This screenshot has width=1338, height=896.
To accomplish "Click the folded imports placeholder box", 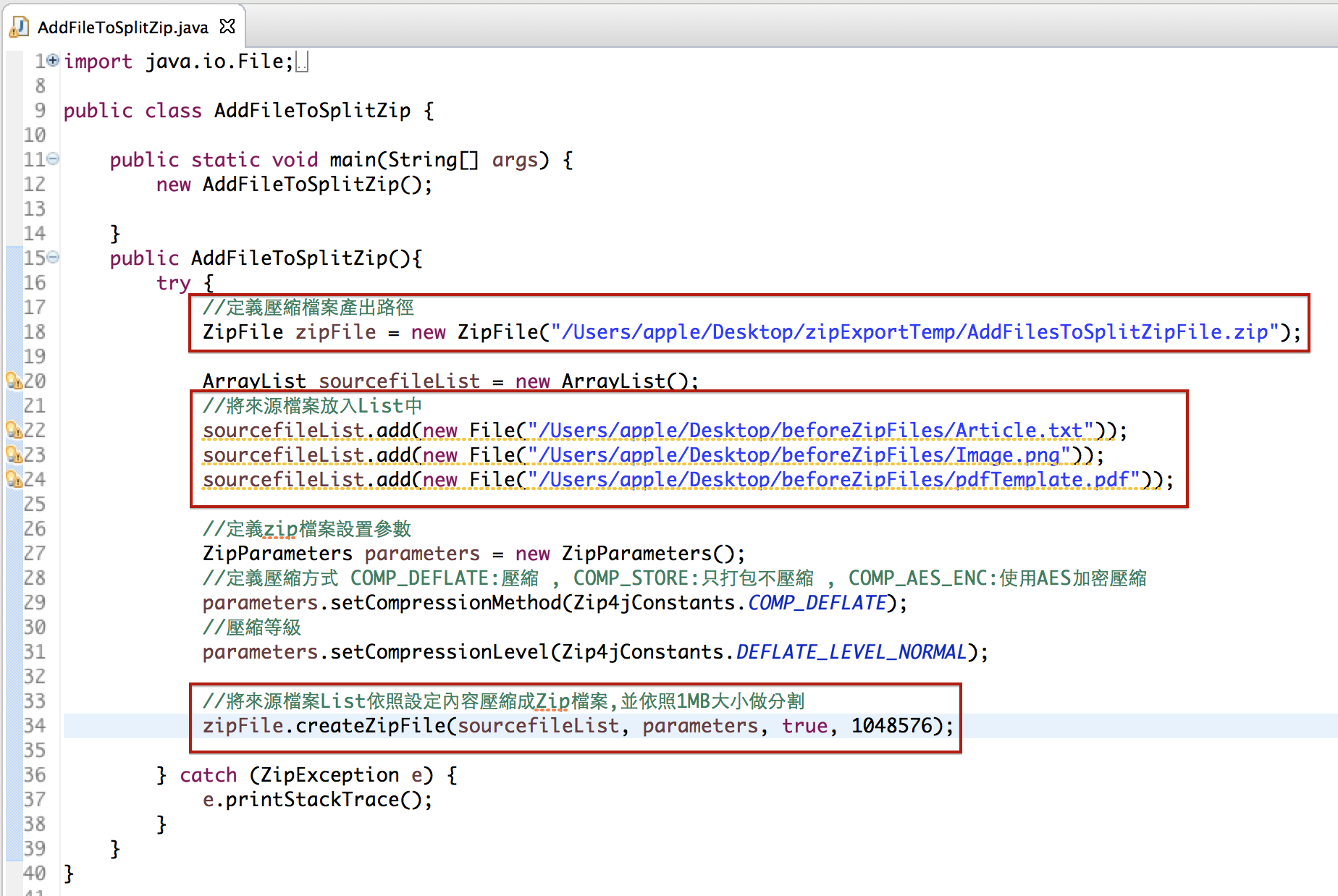I will [x=302, y=62].
